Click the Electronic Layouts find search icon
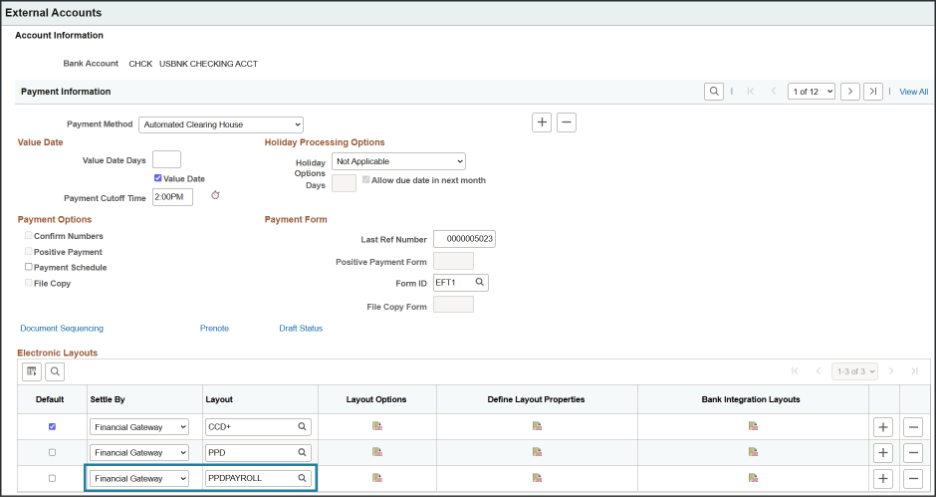Image resolution: width=936 pixels, height=498 pixels. 54,372
